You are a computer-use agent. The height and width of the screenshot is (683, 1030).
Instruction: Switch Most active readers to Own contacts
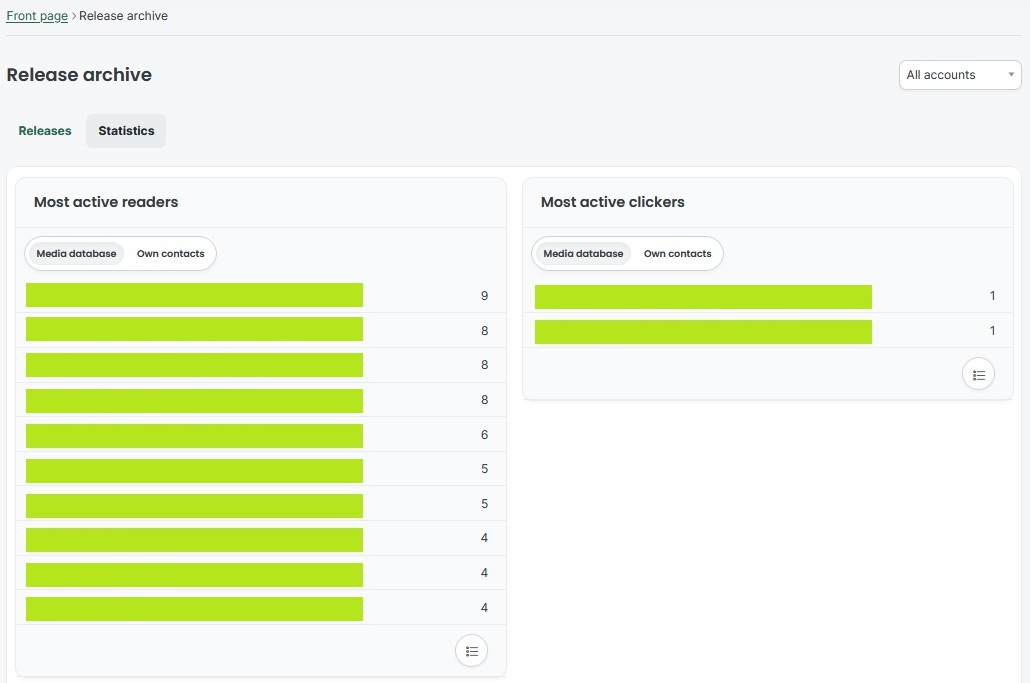(171, 253)
